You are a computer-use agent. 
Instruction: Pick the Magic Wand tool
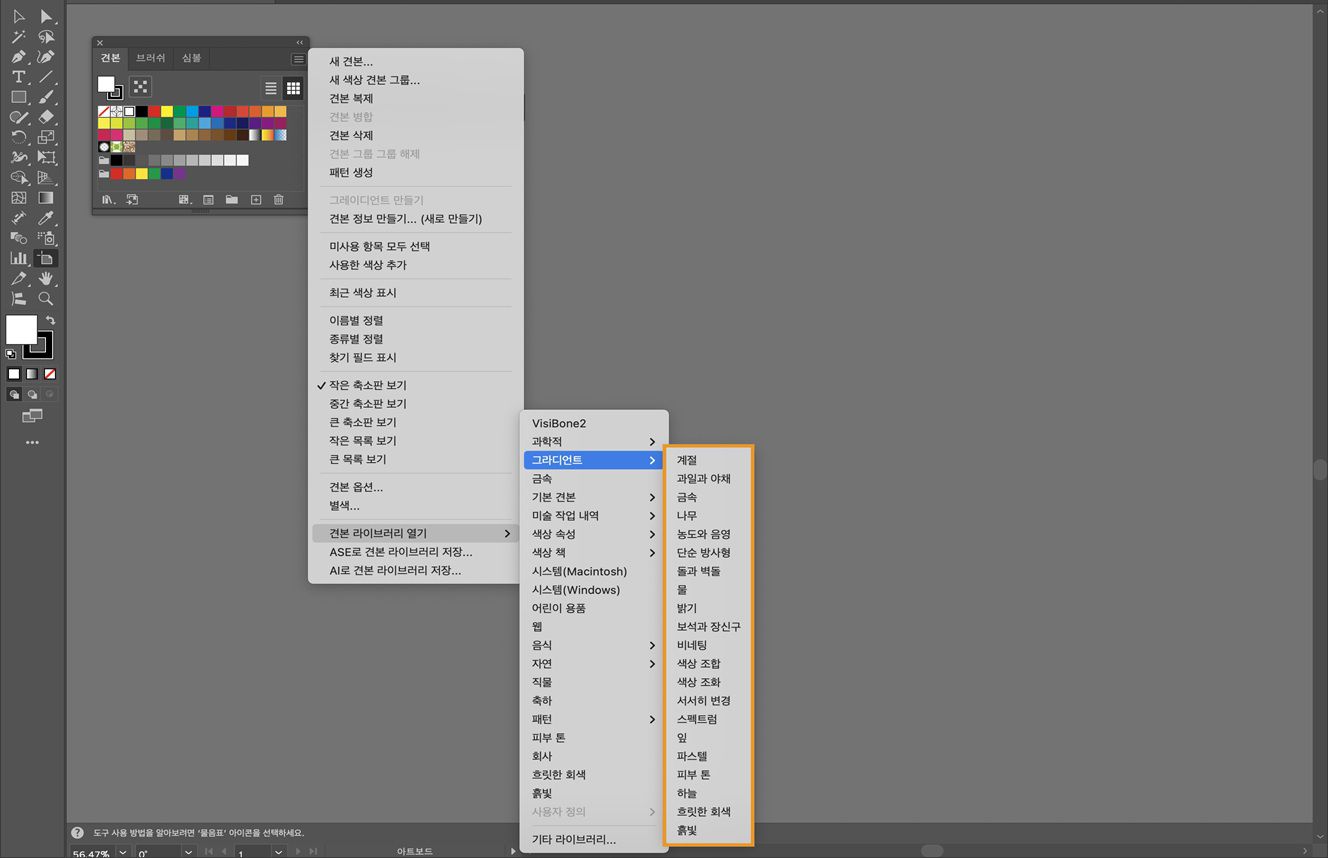[x=19, y=37]
